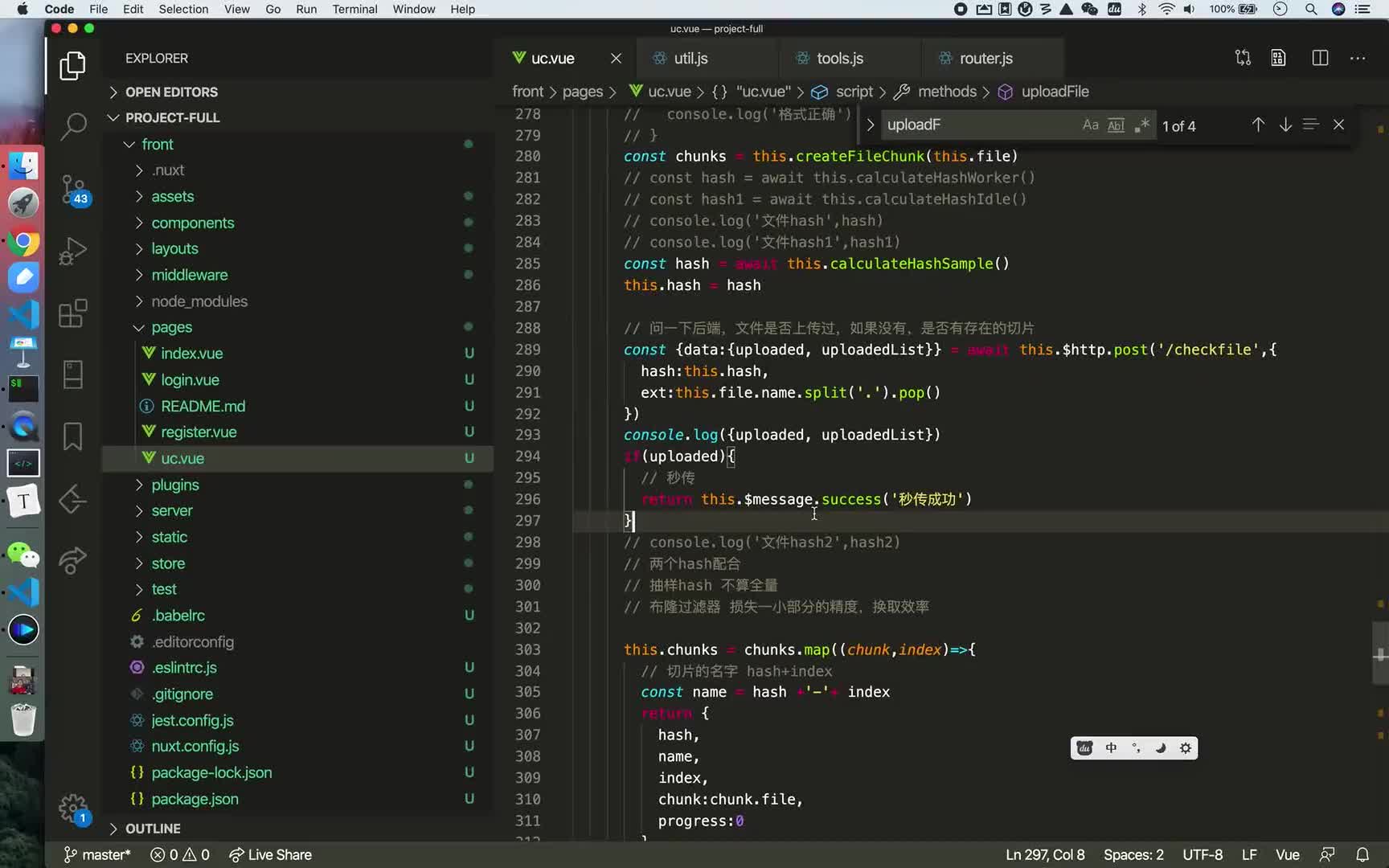The width and height of the screenshot is (1389, 868).
Task: Toggle Match Case in find widget
Action: [1090, 125]
